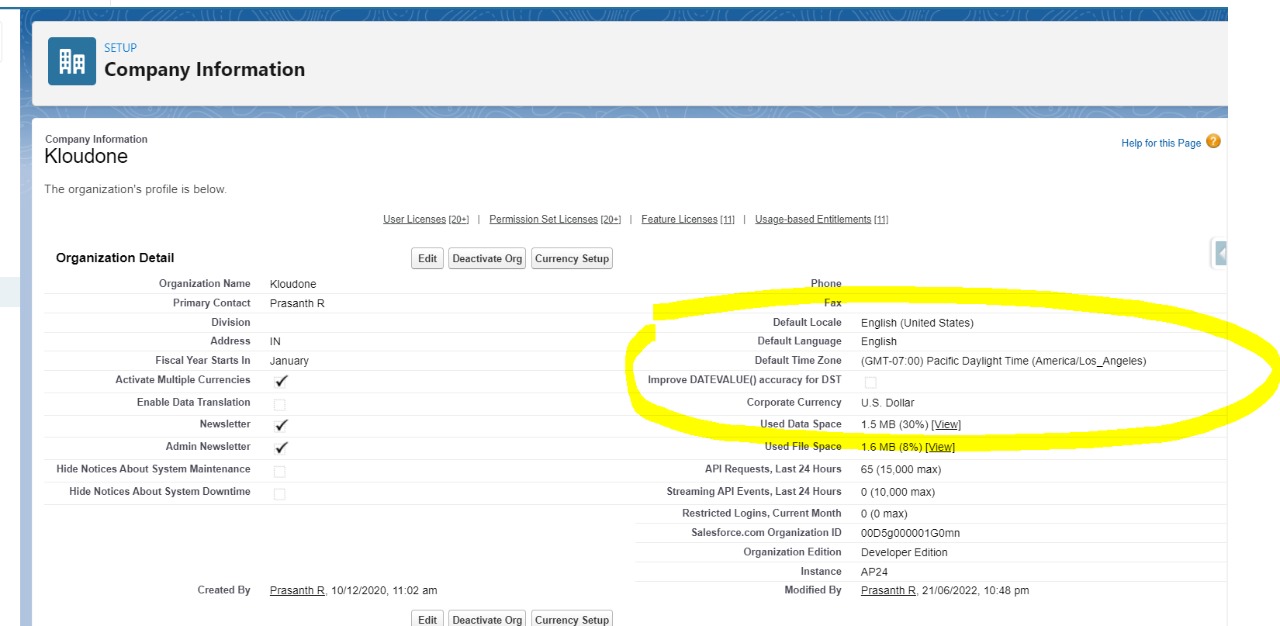Expand the collapsed side panel arrow
The width and height of the screenshot is (1280, 626).
point(1221,253)
